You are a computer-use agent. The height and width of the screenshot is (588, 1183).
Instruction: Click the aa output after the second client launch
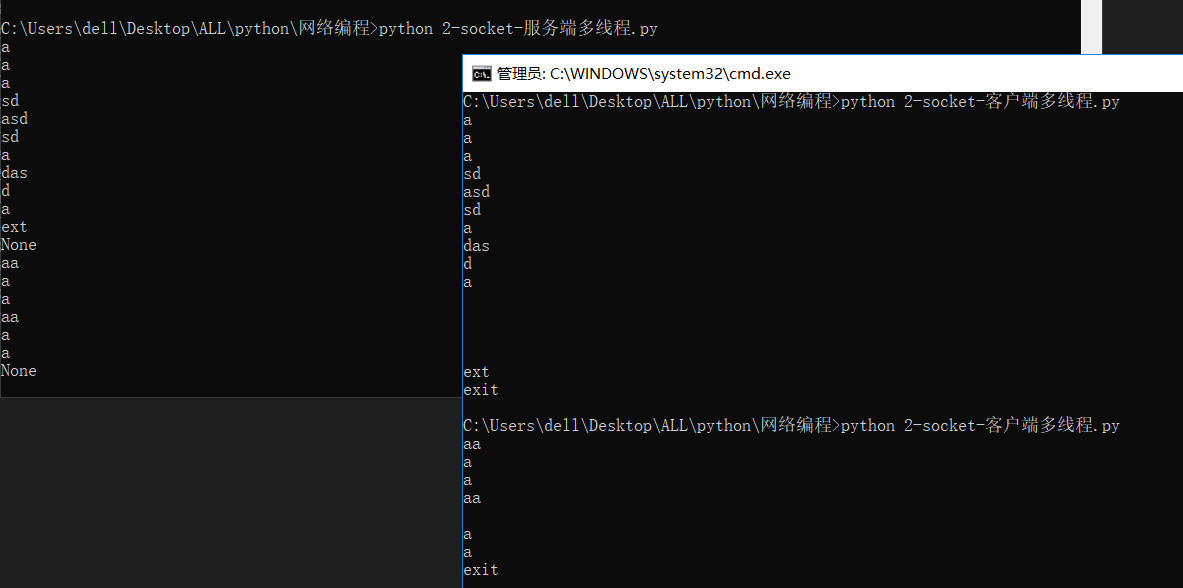pos(472,443)
